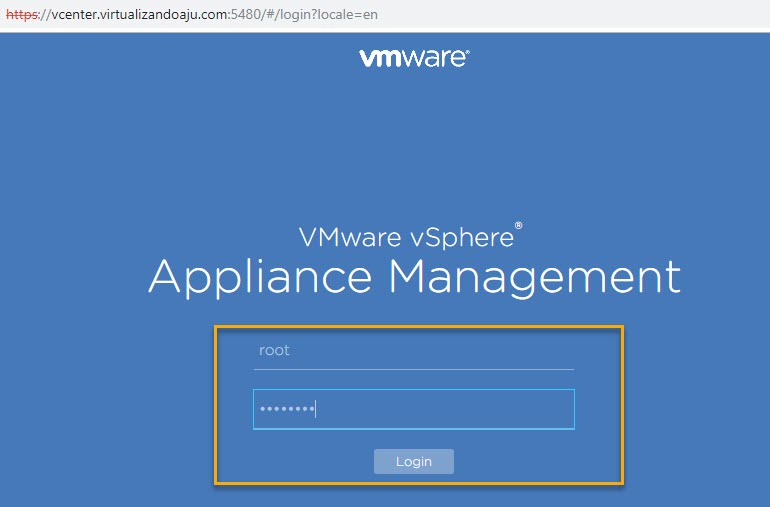Click empty space right of root text
Image resolution: width=770 pixels, height=507 pixels.
click(x=450, y=351)
